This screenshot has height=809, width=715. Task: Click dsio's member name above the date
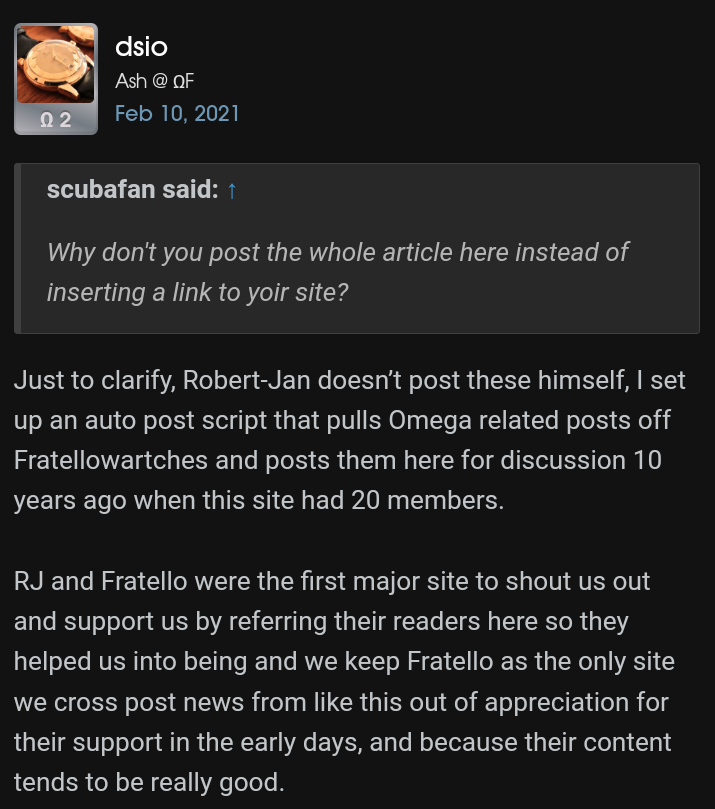tap(140, 46)
